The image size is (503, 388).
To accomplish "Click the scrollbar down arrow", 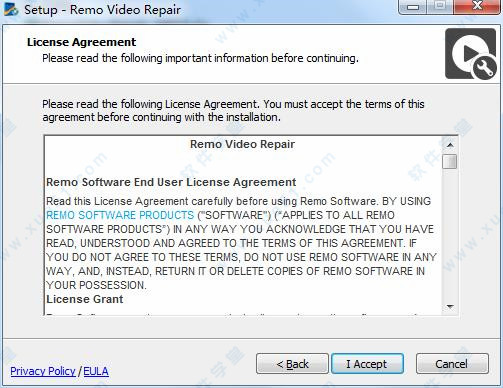I will (450, 306).
